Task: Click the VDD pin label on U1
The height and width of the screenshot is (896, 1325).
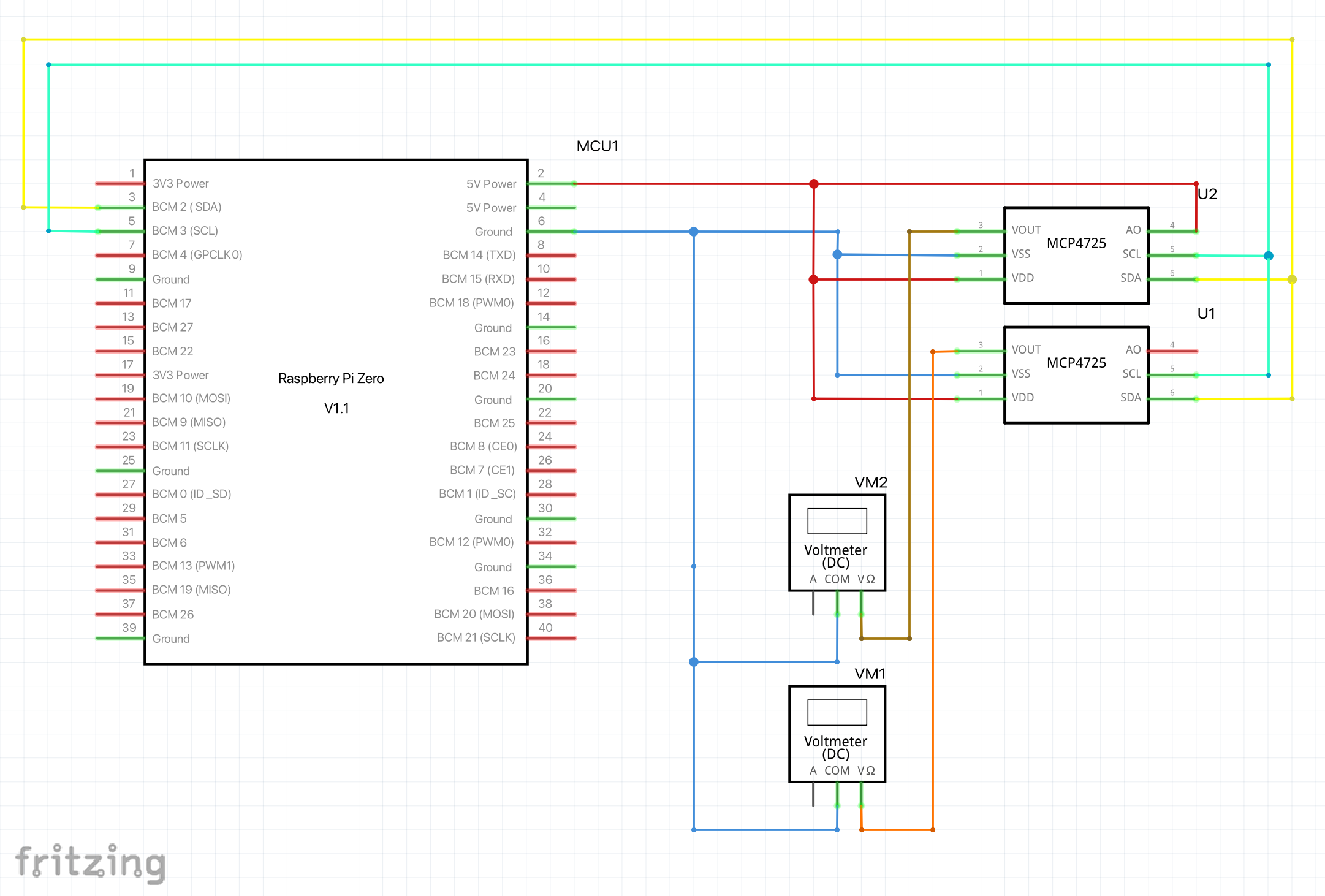Action: point(1022,397)
